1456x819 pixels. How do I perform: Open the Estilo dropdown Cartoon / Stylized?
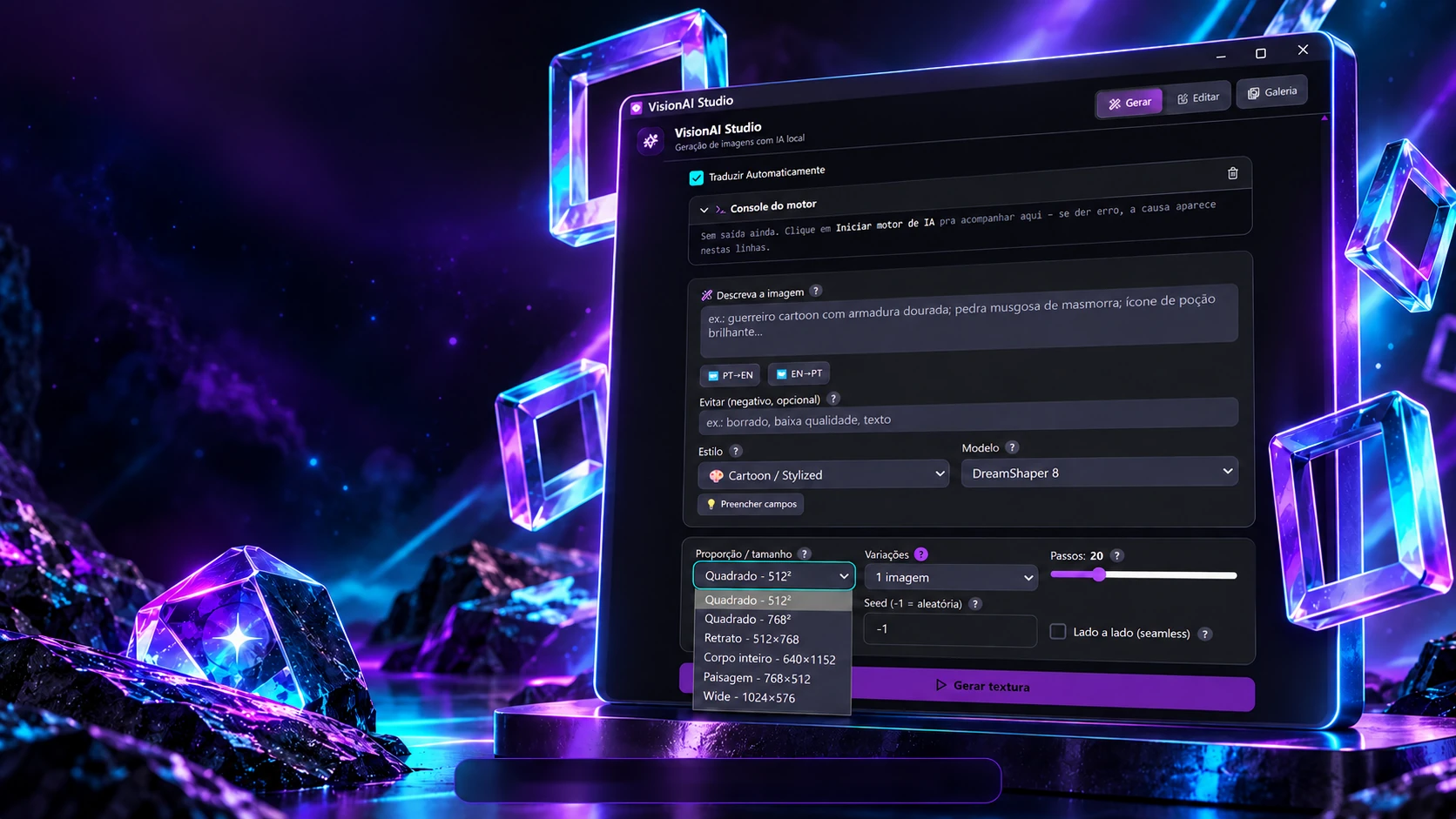click(x=823, y=474)
